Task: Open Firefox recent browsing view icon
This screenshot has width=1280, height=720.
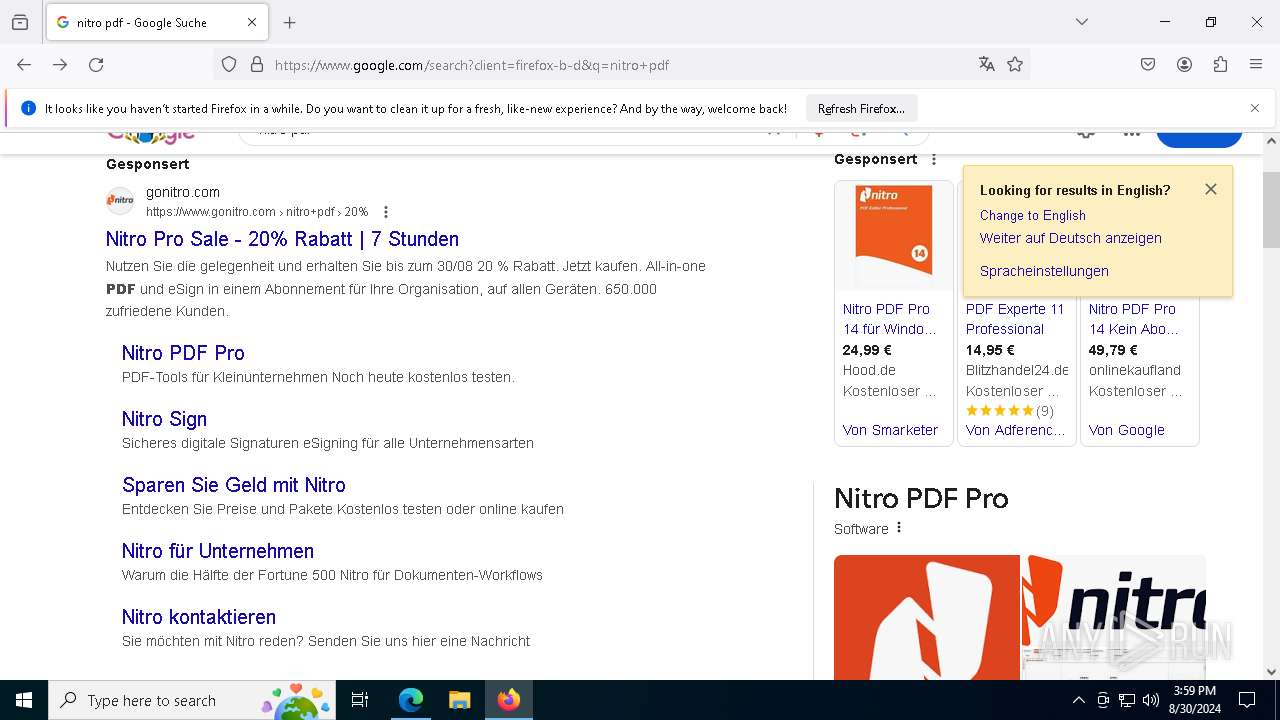Action: [20, 22]
